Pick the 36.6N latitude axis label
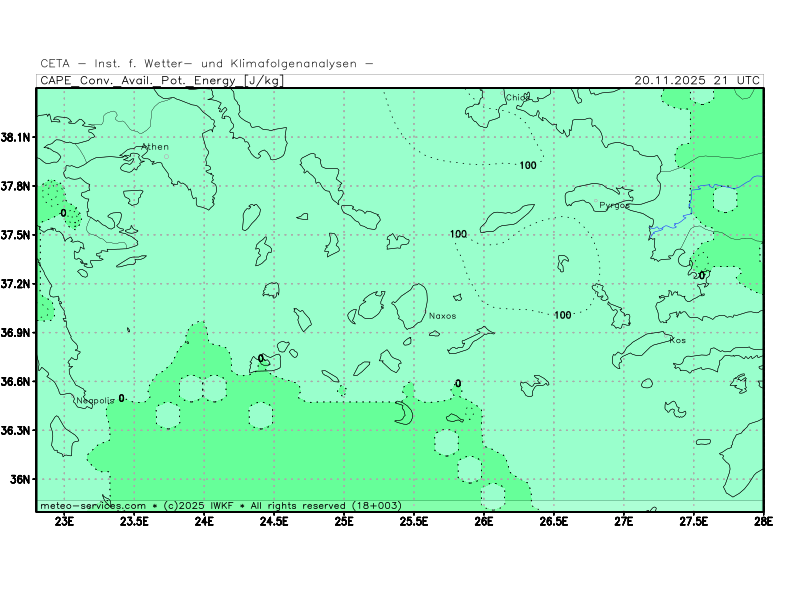800x600 pixels. click(x=18, y=381)
